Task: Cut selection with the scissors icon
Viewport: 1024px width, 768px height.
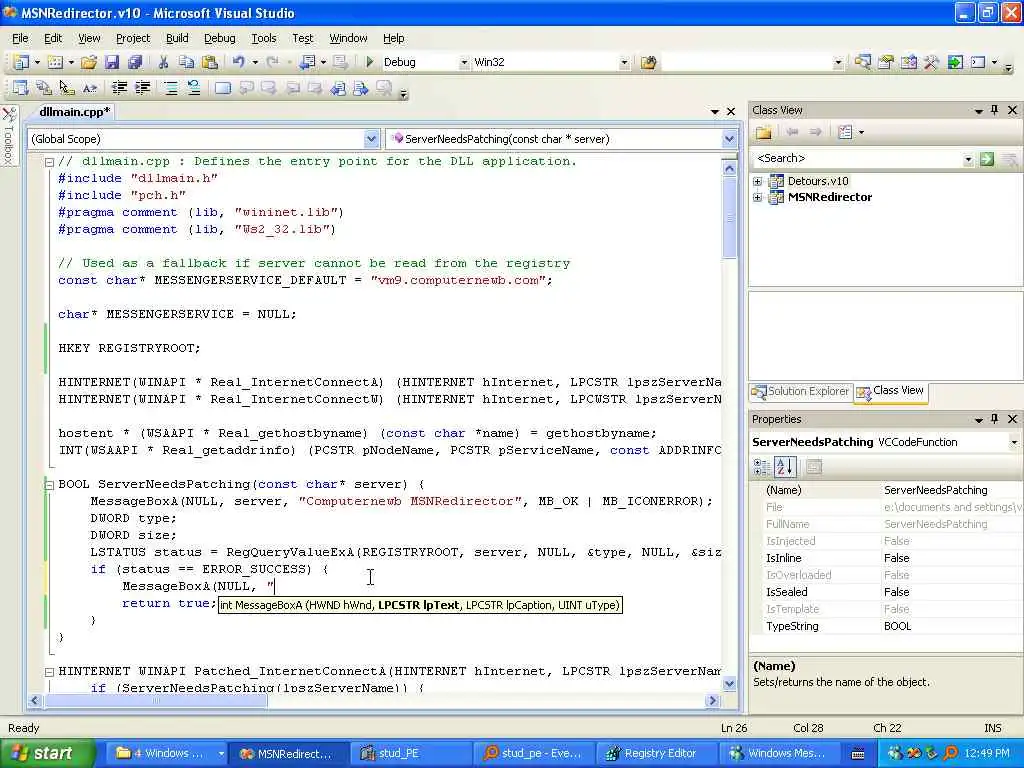Action: tap(163, 62)
